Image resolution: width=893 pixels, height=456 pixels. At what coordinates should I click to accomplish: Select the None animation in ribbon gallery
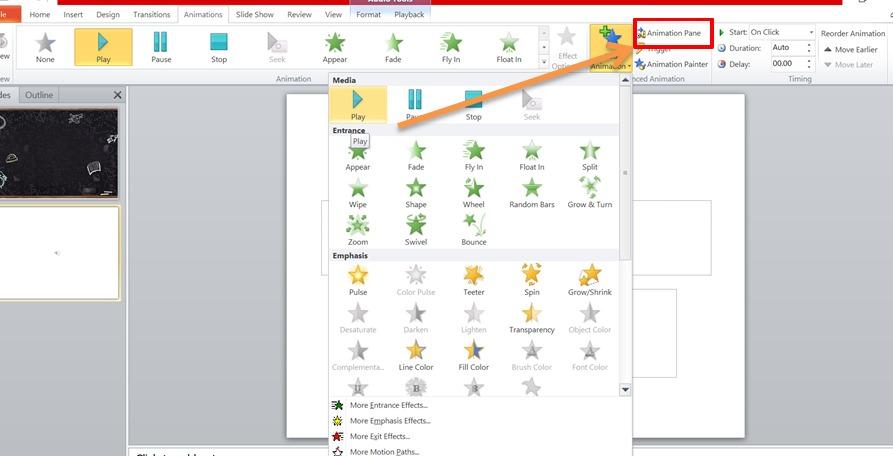(46, 47)
